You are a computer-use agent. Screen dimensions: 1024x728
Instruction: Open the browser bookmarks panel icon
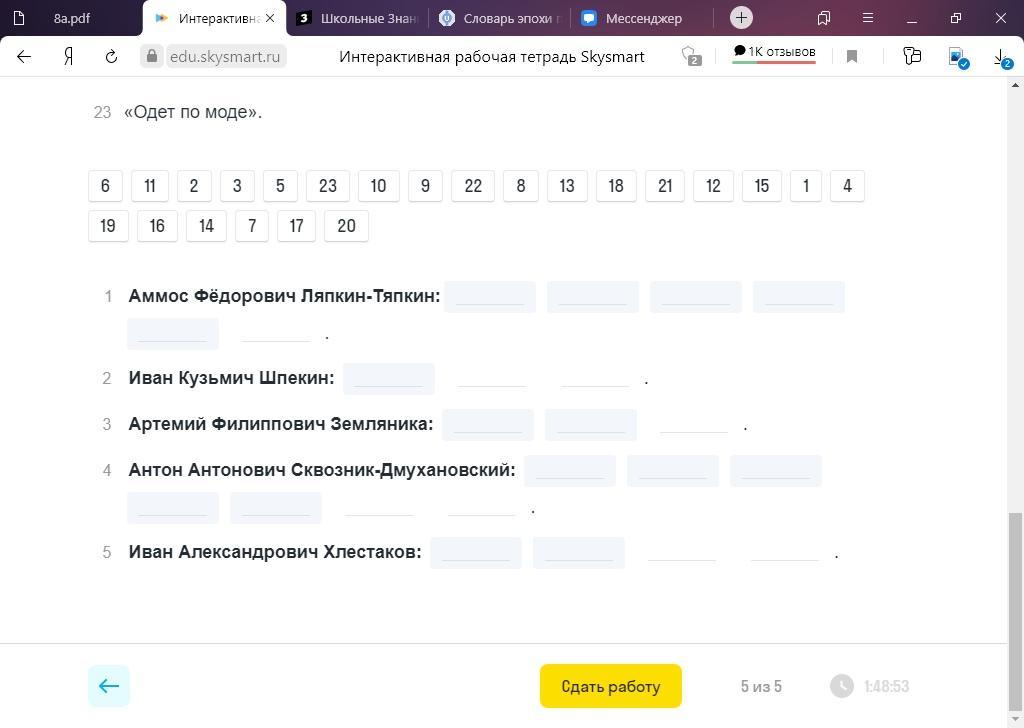(x=824, y=18)
